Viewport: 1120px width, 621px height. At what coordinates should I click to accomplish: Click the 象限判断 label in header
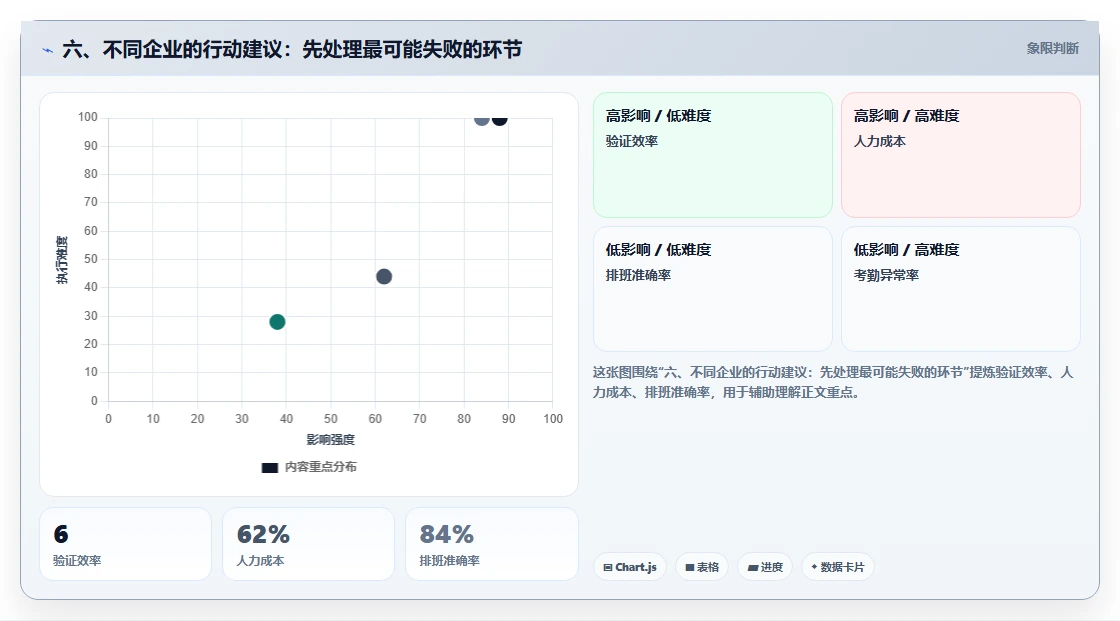pyautogui.click(x=1052, y=49)
